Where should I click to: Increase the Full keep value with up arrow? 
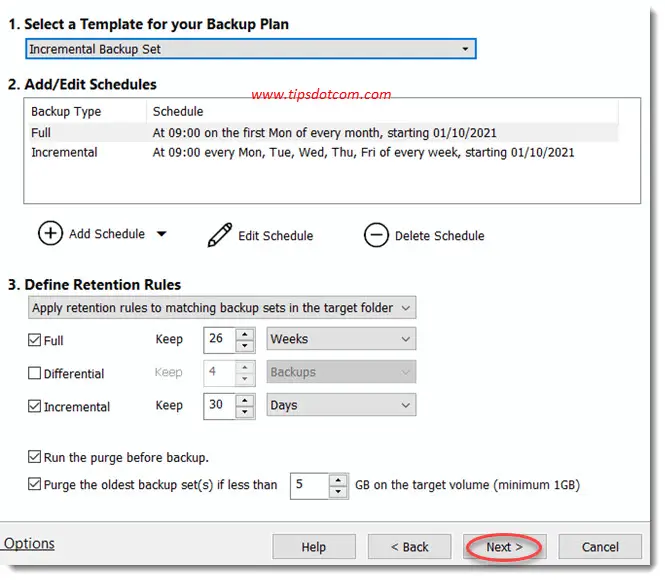[245, 335]
